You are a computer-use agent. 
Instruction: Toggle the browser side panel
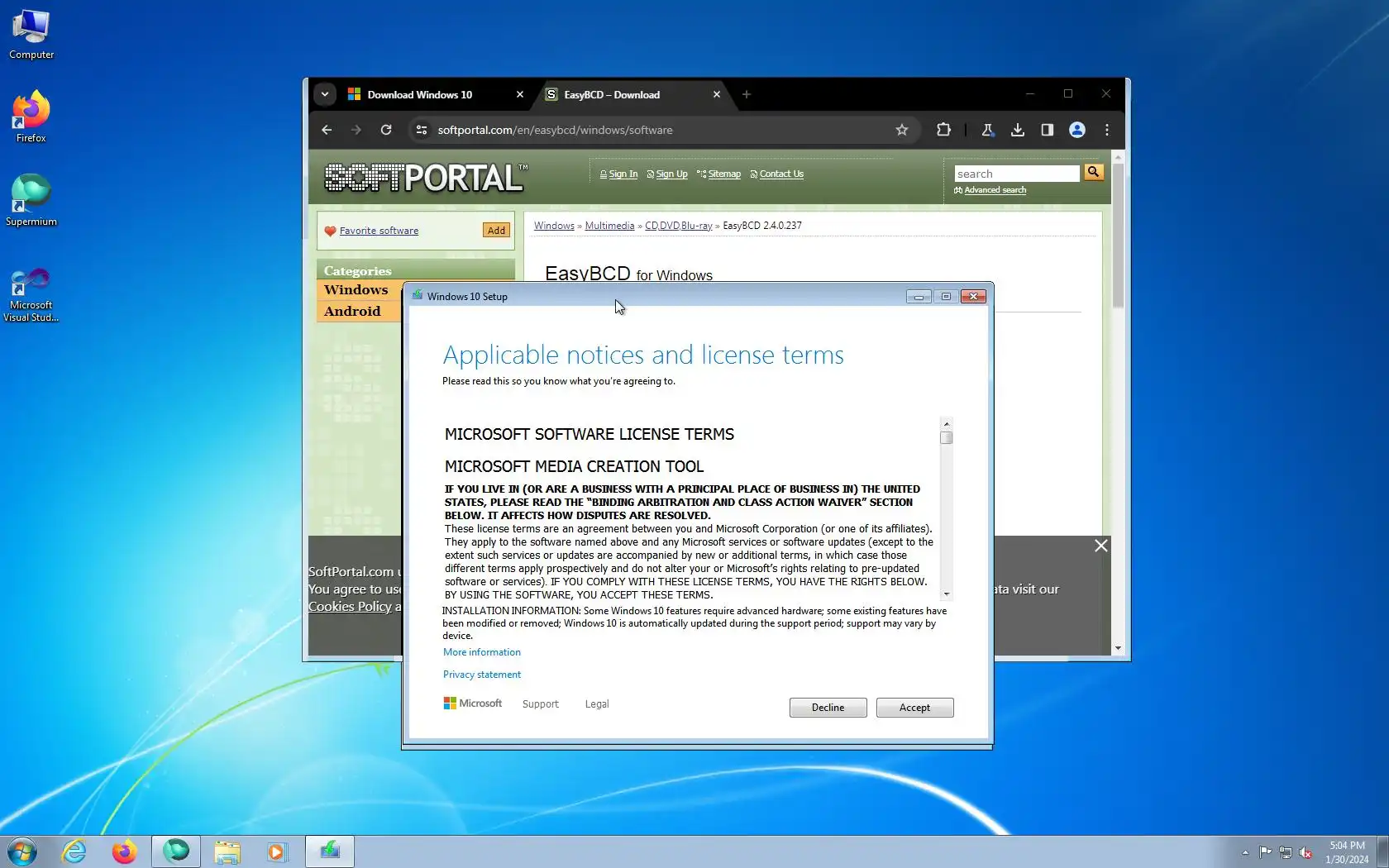[1048, 130]
